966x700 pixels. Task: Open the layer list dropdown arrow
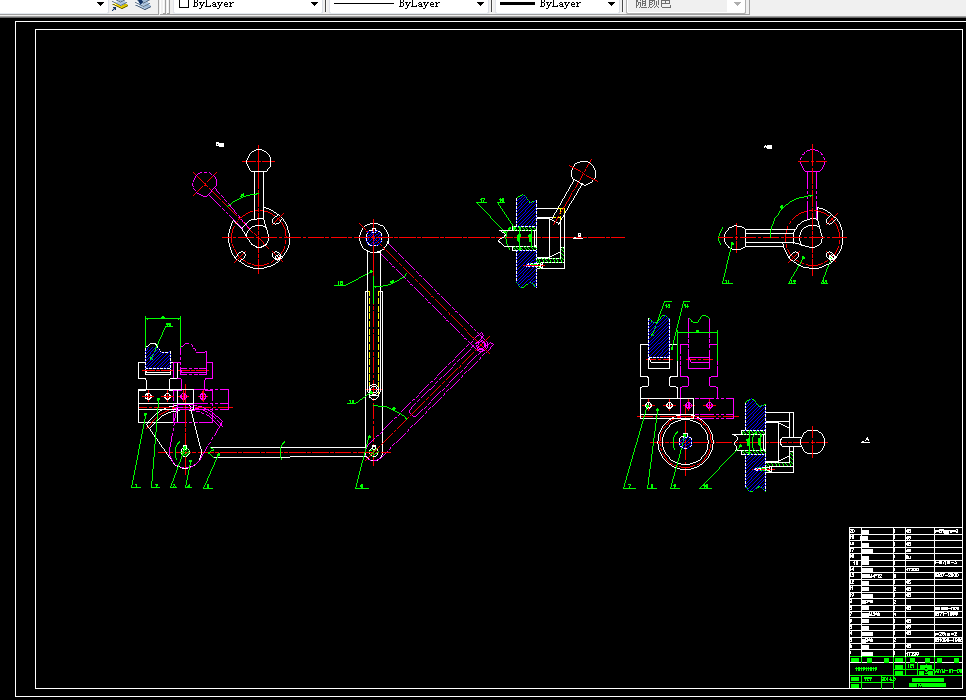pos(100,4)
